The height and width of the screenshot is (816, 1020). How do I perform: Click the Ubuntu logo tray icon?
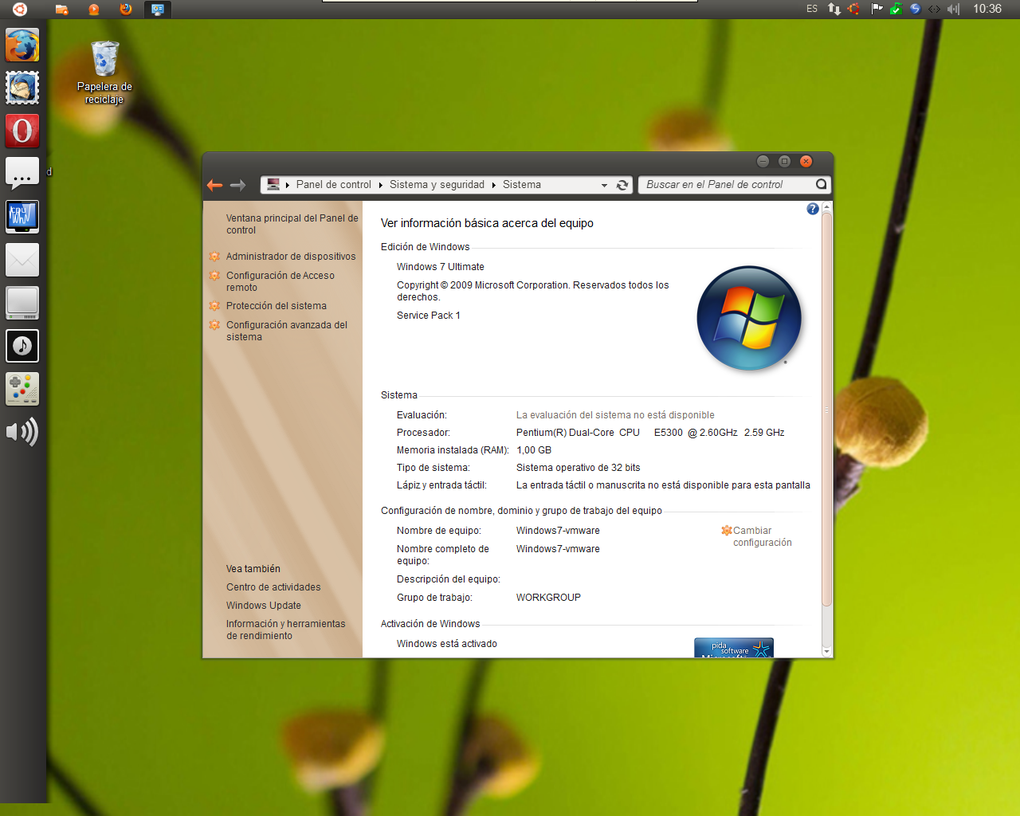(x=854, y=9)
